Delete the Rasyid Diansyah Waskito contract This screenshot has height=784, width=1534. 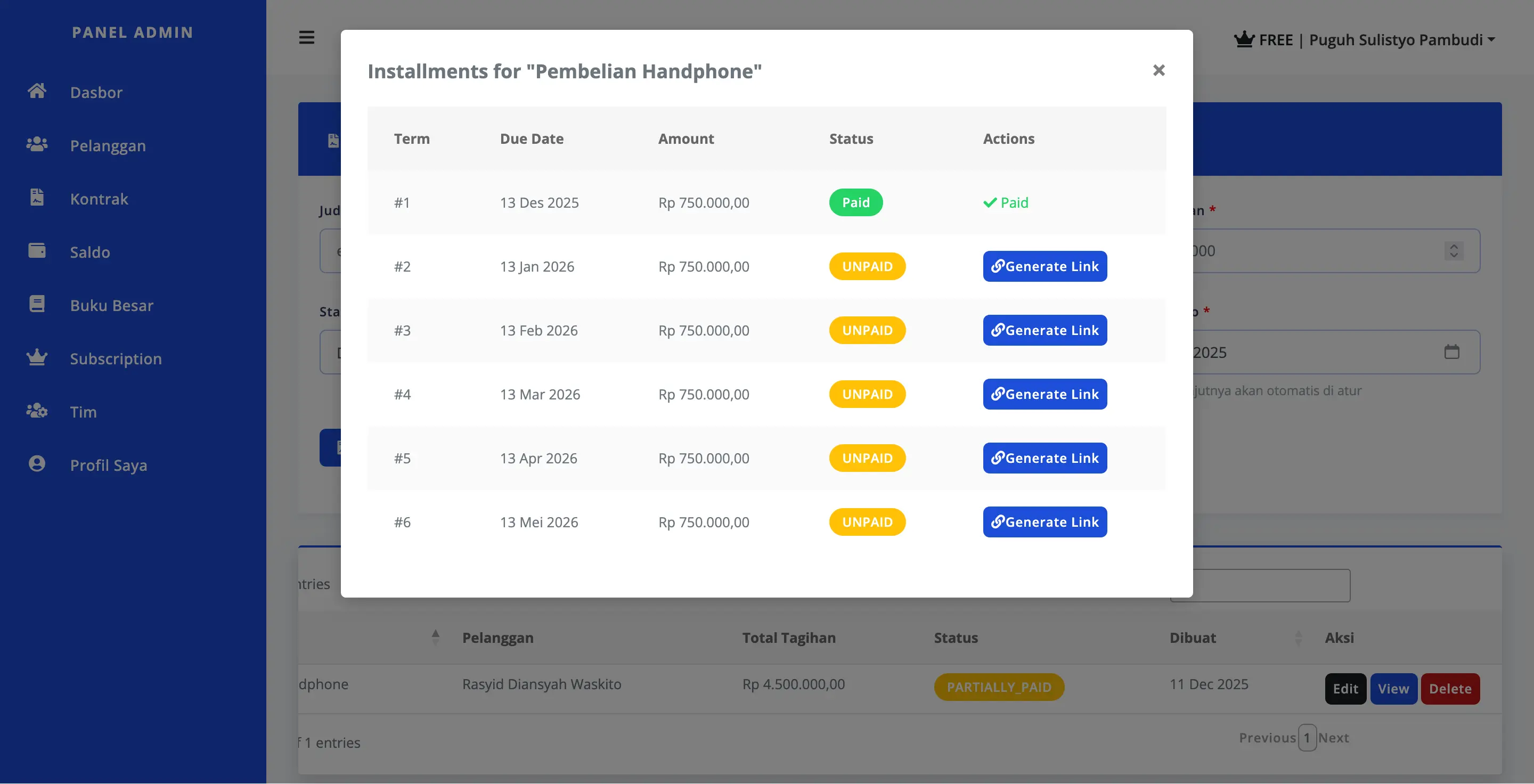click(1450, 689)
